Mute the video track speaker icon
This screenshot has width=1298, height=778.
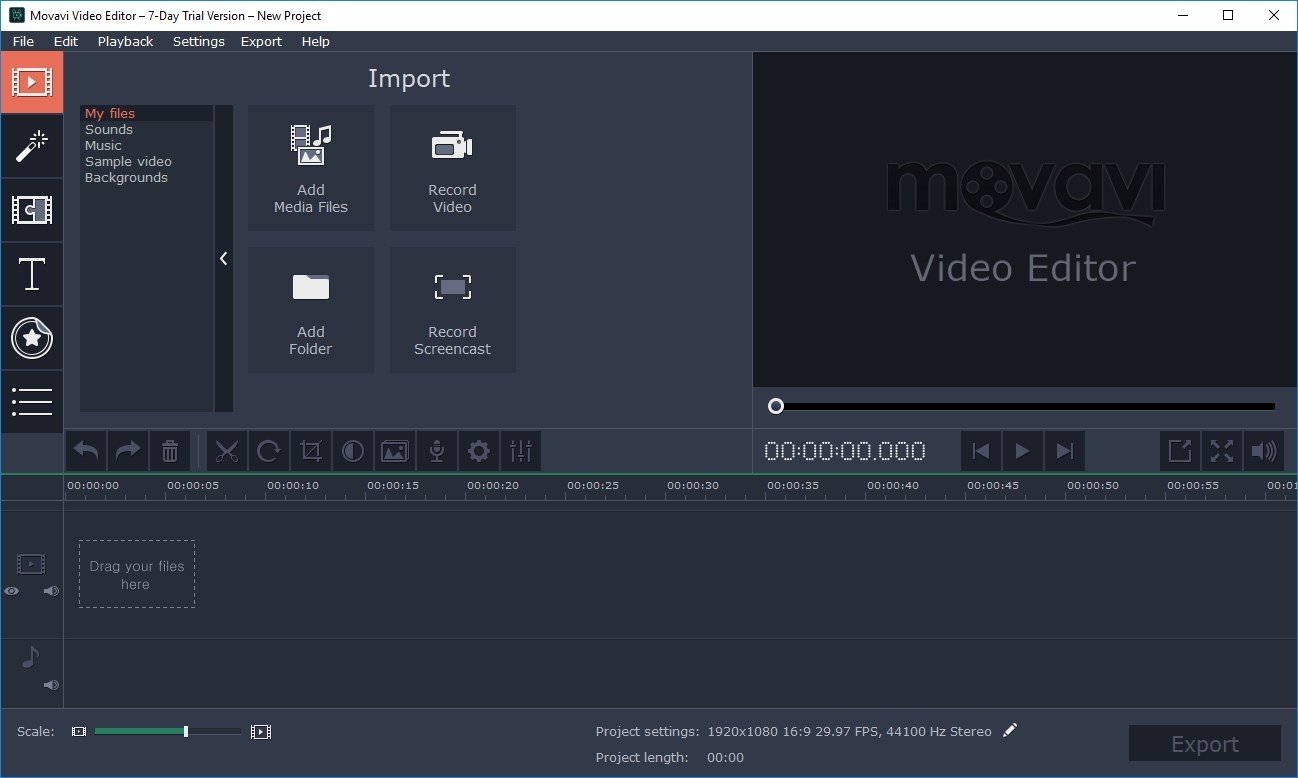(51, 591)
